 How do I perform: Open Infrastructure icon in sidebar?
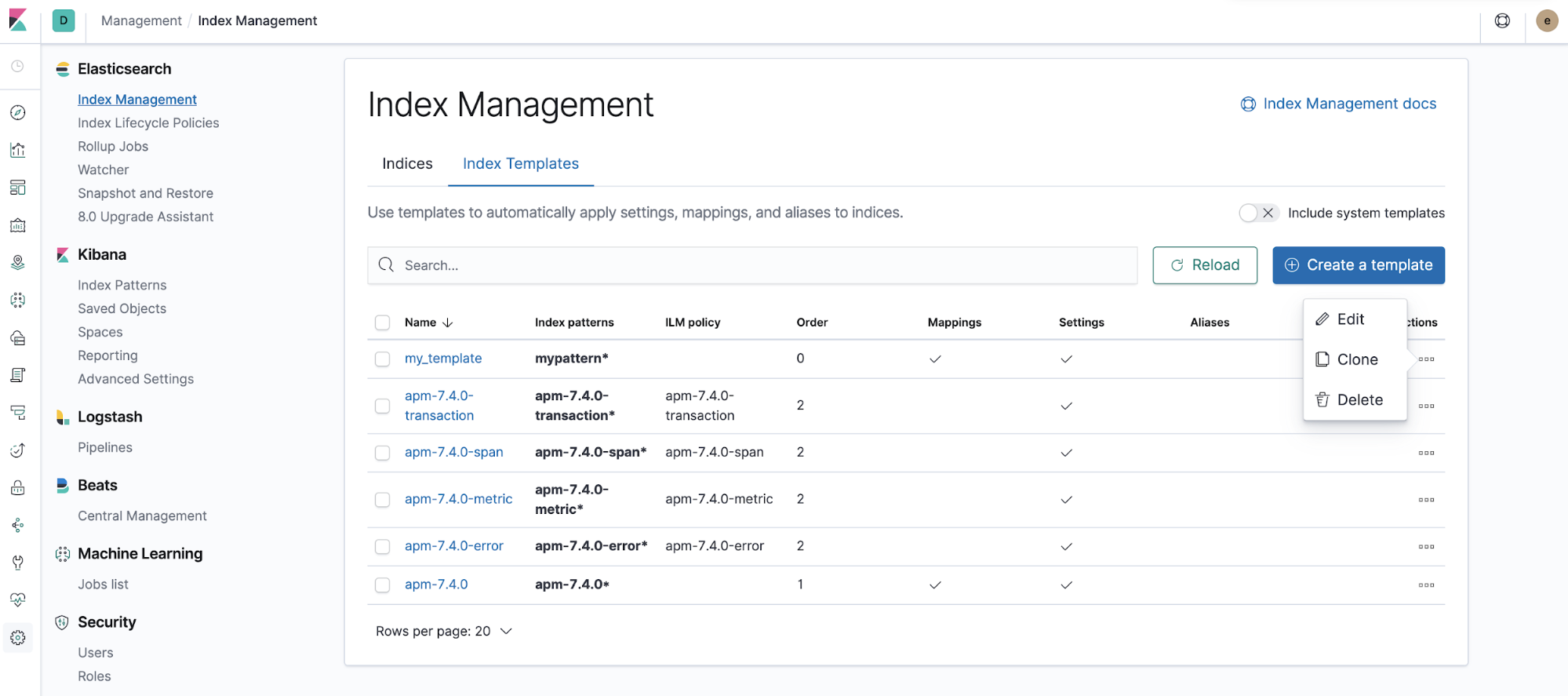tap(18, 337)
